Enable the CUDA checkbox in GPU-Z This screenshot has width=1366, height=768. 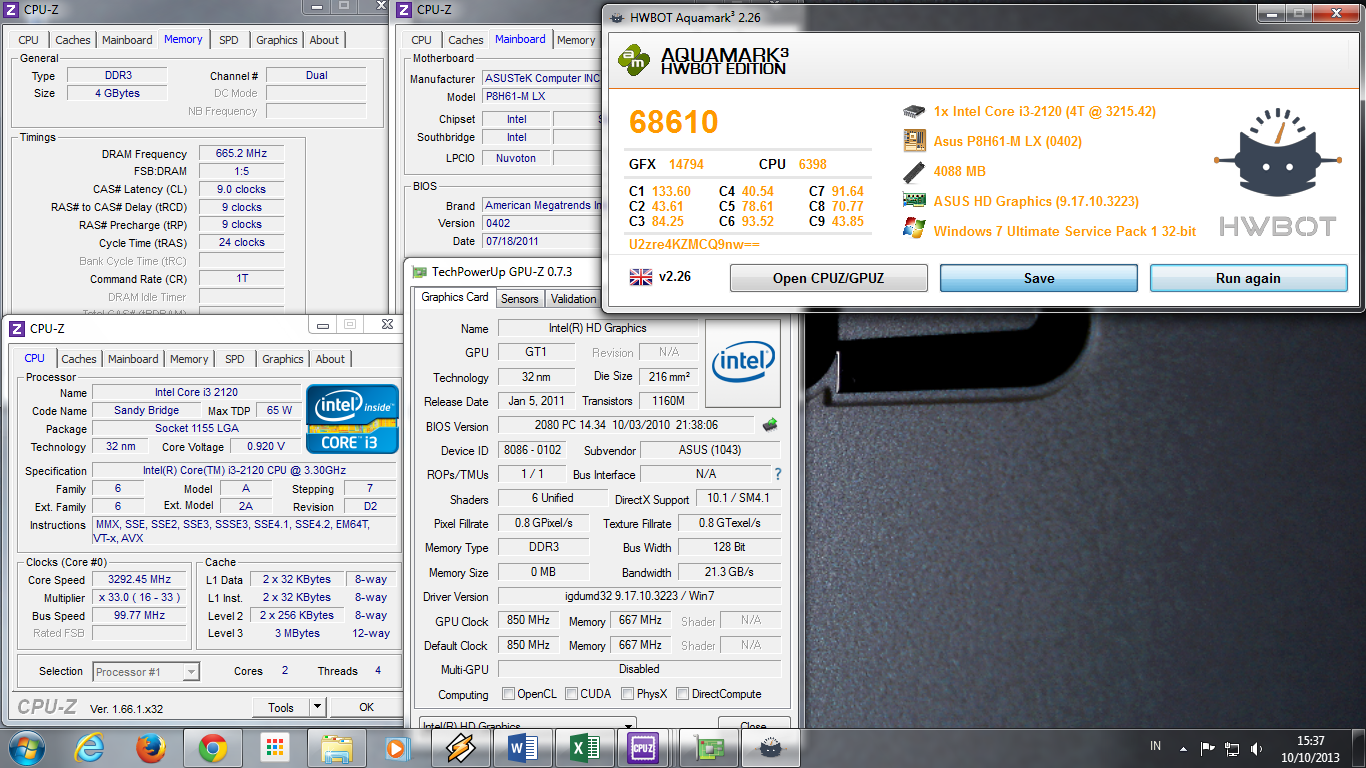571,694
